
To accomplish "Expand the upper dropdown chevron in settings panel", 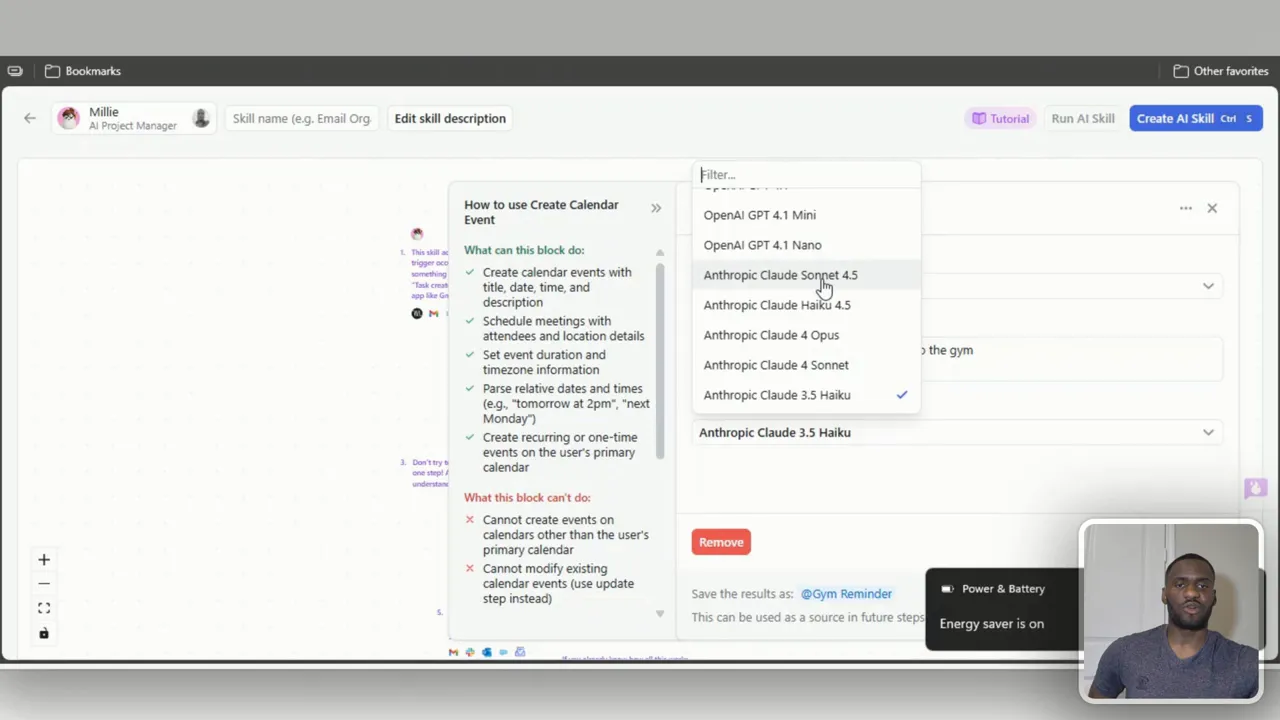I will (x=1208, y=286).
